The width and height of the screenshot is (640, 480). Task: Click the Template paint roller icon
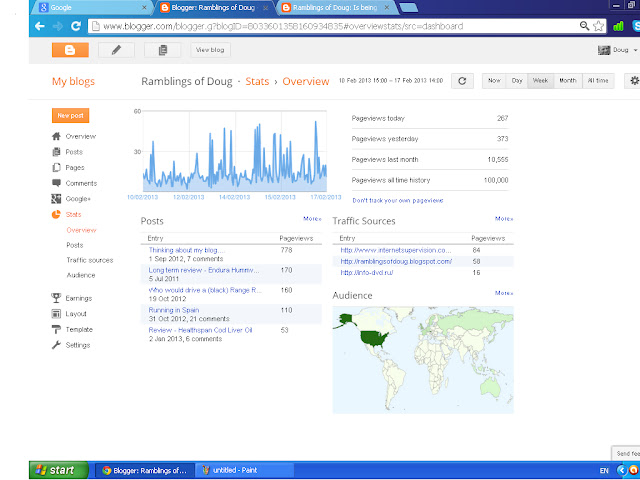[56, 329]
